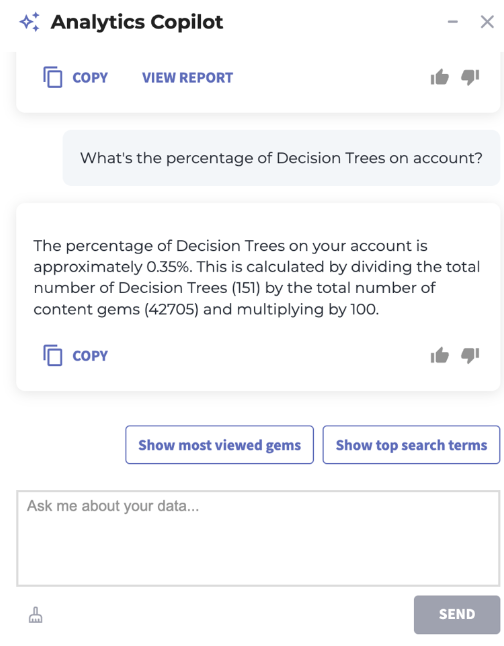Click the sparkle Analytics Copilot logo icon
This screenshot has height=646, width=504.
pyautogui.click(x=30, y=22)
